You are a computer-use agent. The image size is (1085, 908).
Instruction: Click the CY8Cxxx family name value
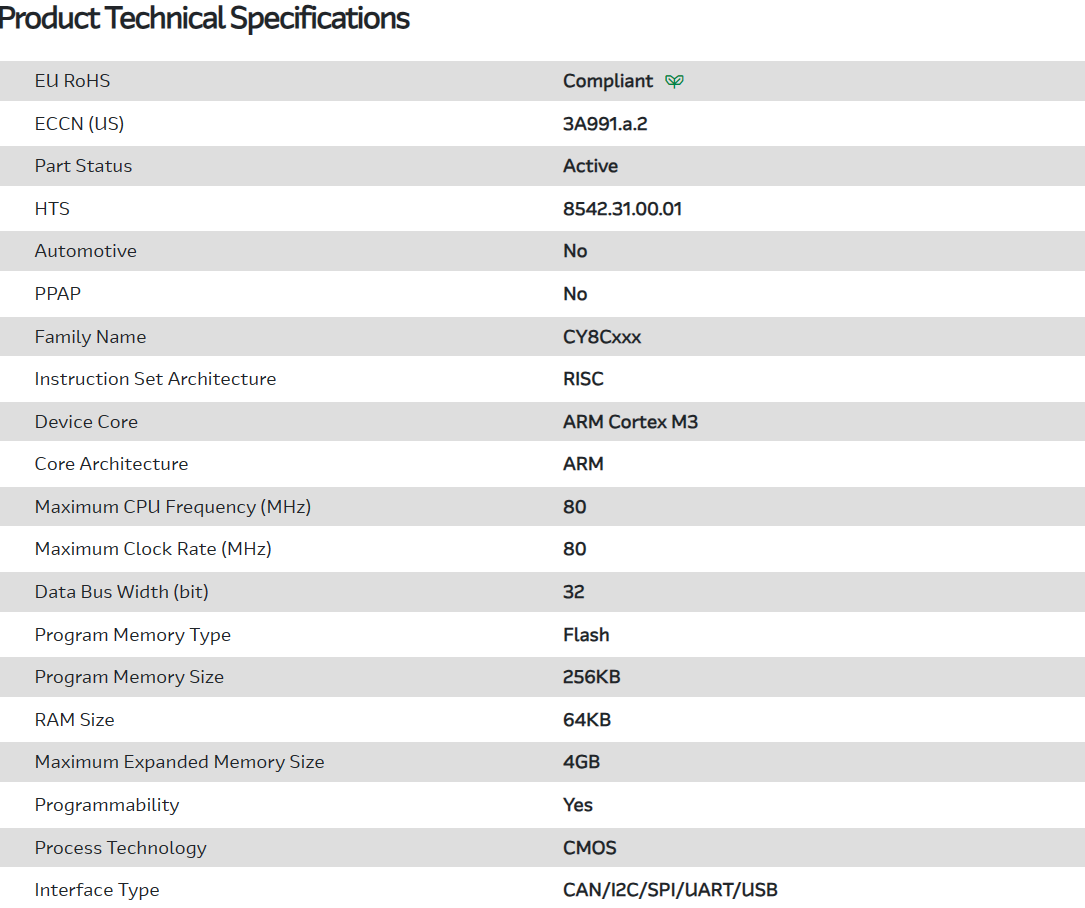[x=602, y=337]
